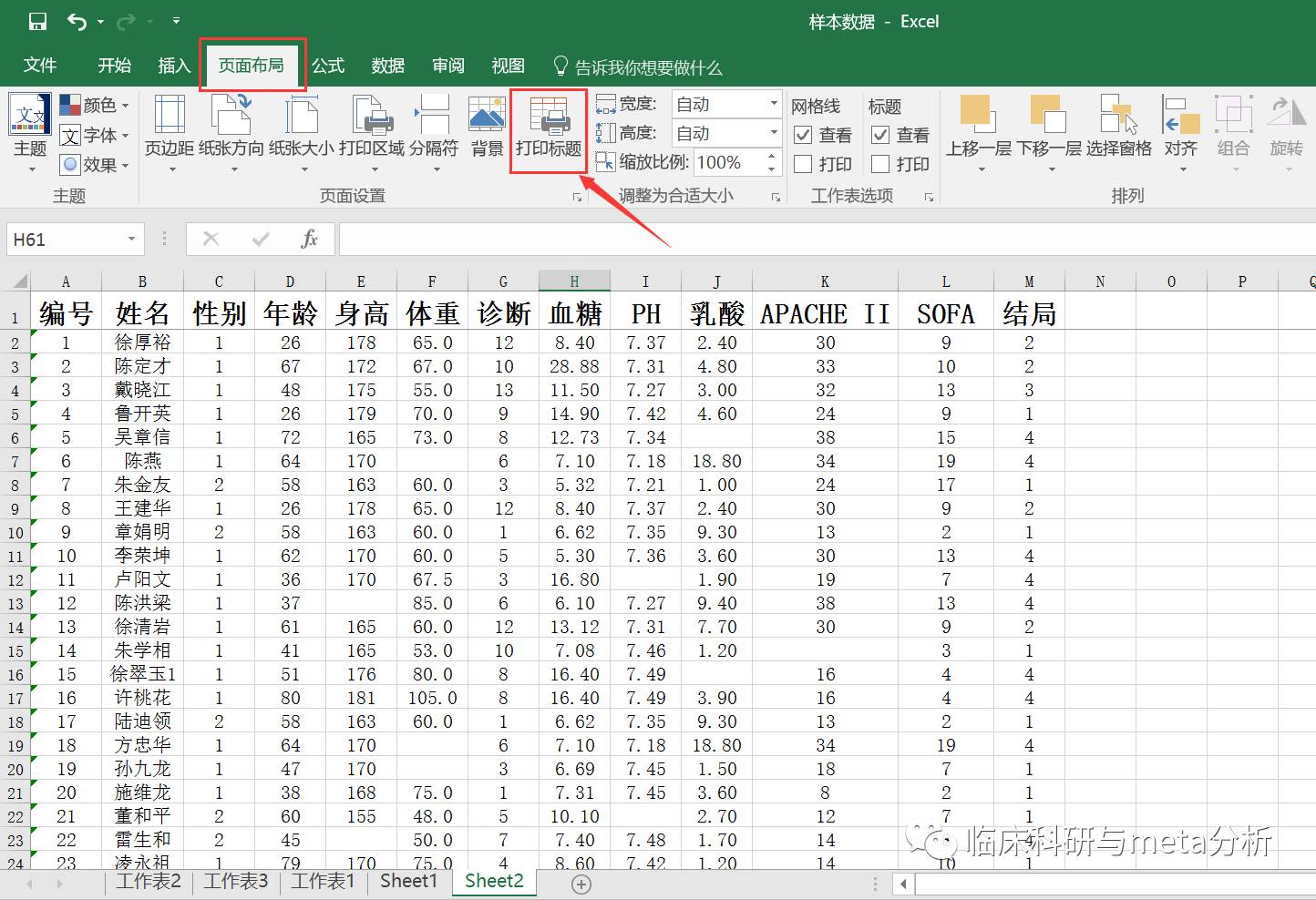Click the Undo arrow icon
This screenshot has width=1316, height=900.
coord(77,21)
